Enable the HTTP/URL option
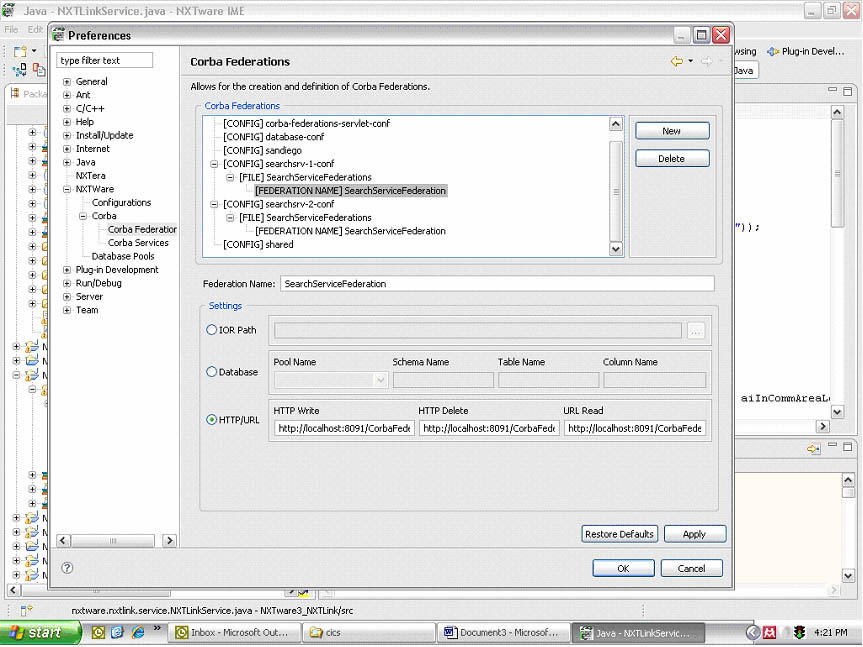863x647 pixels. (213, 419)
